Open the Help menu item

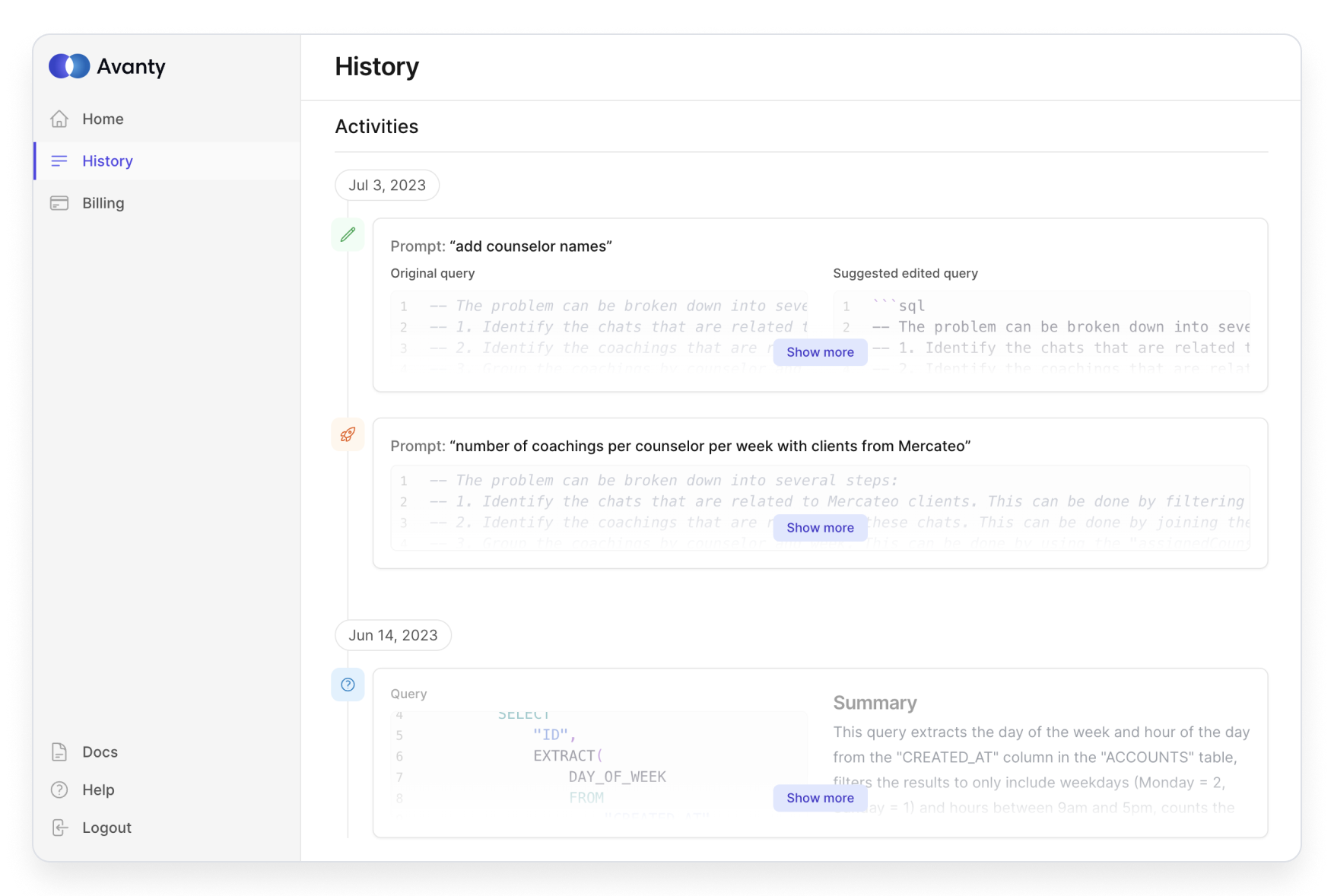(167, 790)
